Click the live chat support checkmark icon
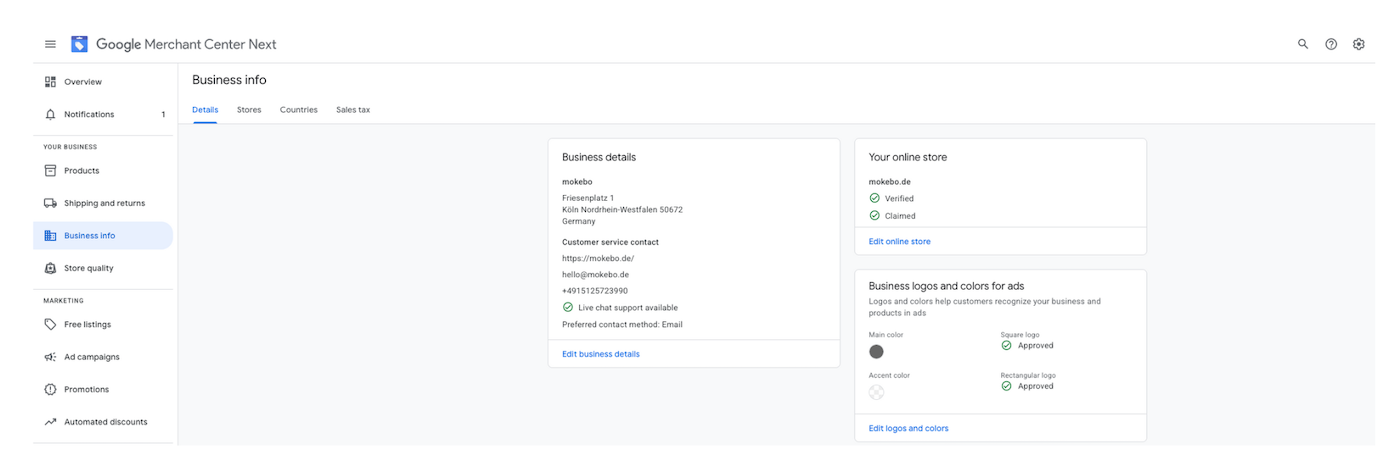 568,307
